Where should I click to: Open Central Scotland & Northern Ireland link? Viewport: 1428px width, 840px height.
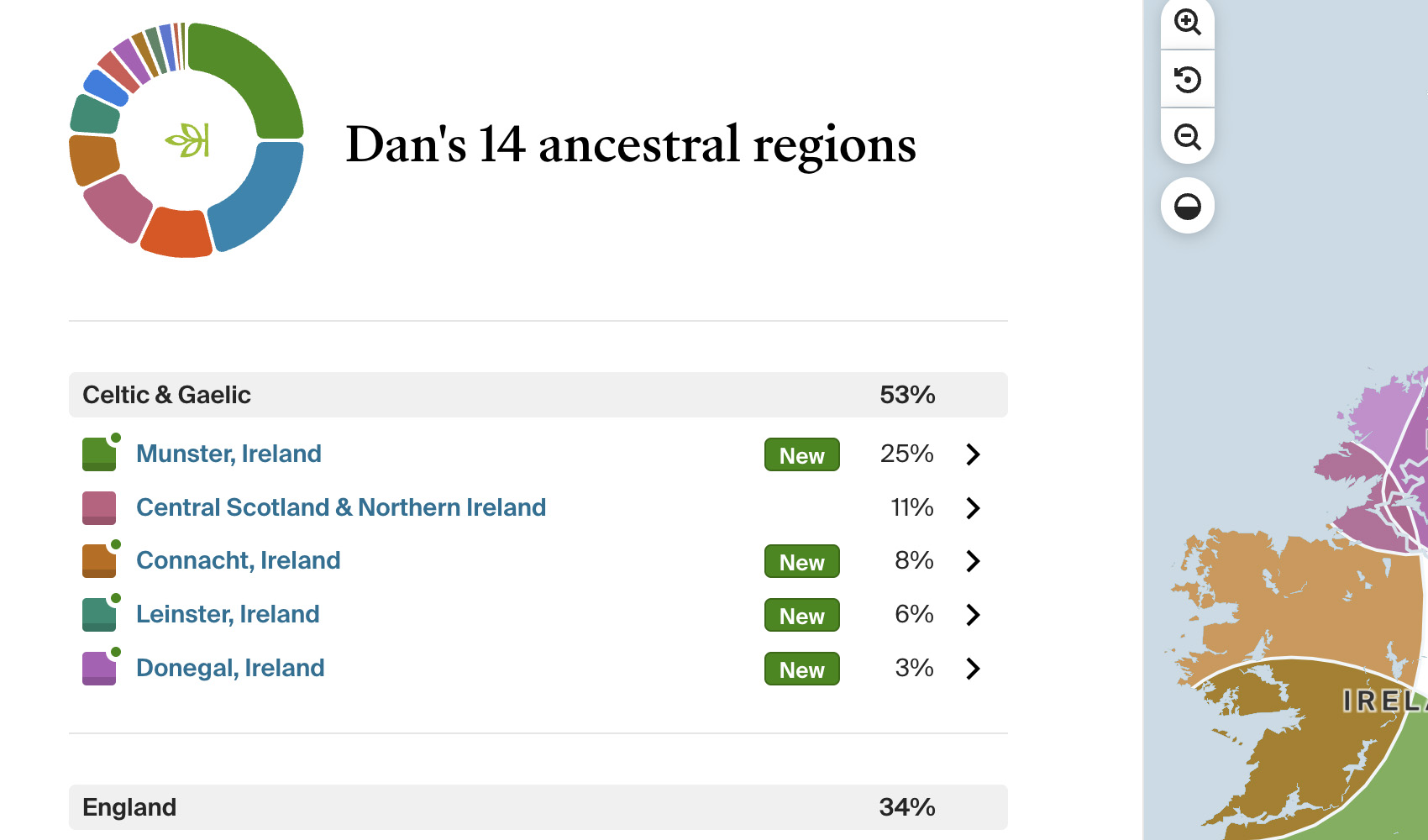(x=341, y=507)
